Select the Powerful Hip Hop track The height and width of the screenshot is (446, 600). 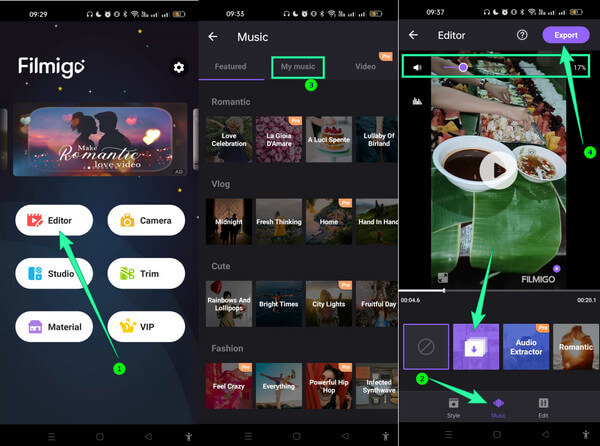[329, 386]
